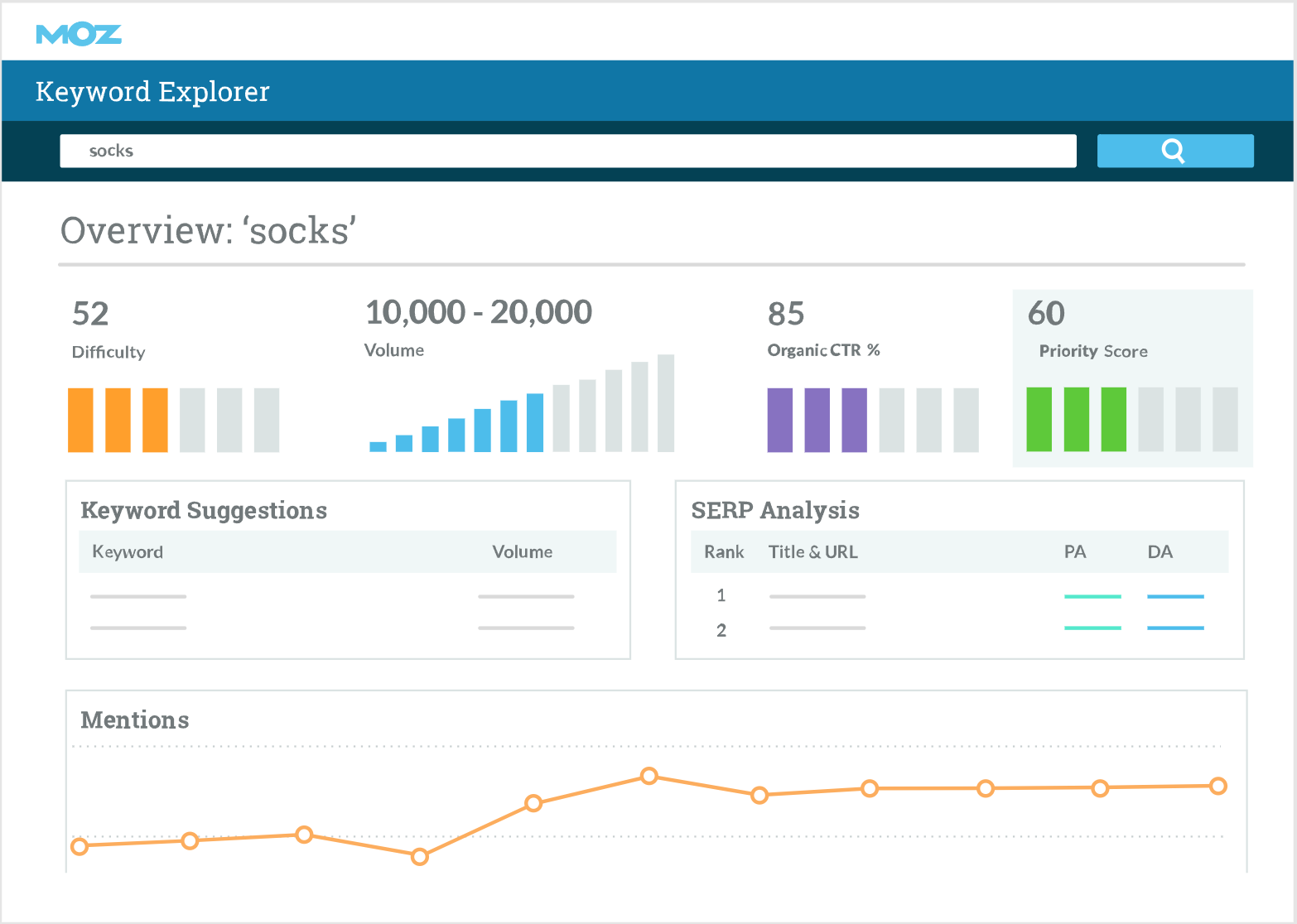Click the search magnifying glass button
This screenshot has height=924, width=1297.
[x=1174, y=151]
